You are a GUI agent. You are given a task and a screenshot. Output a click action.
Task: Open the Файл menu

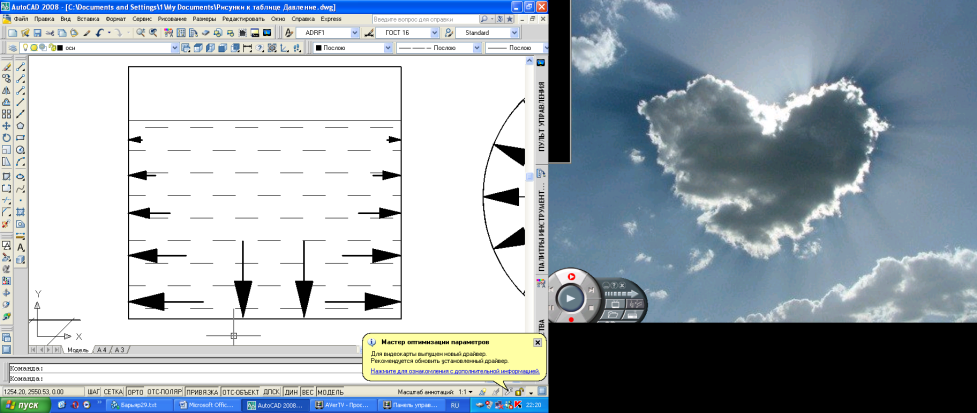[21, 19]
